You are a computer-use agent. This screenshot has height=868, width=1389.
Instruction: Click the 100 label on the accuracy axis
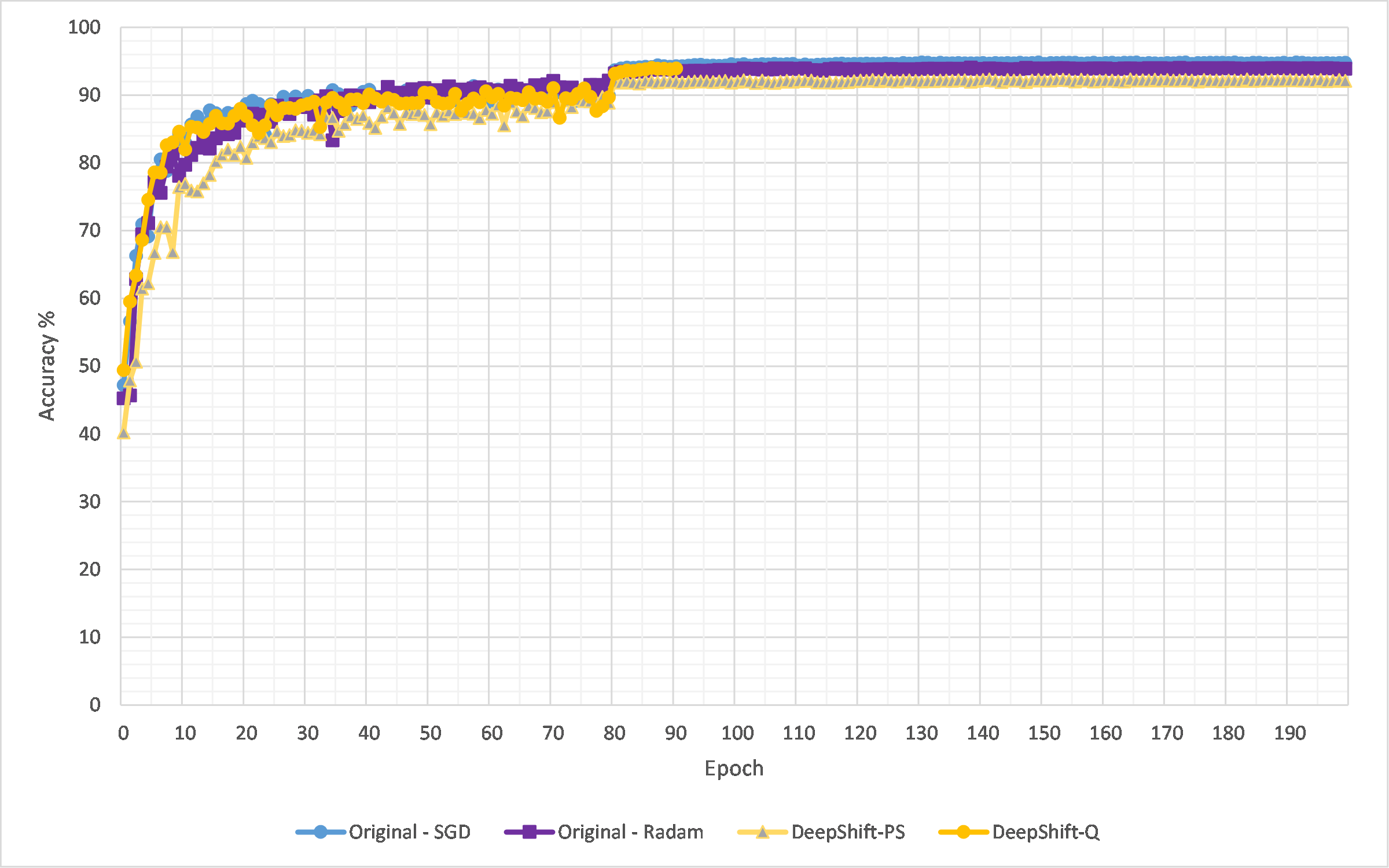pyautogui.click(x=84, y=27)
